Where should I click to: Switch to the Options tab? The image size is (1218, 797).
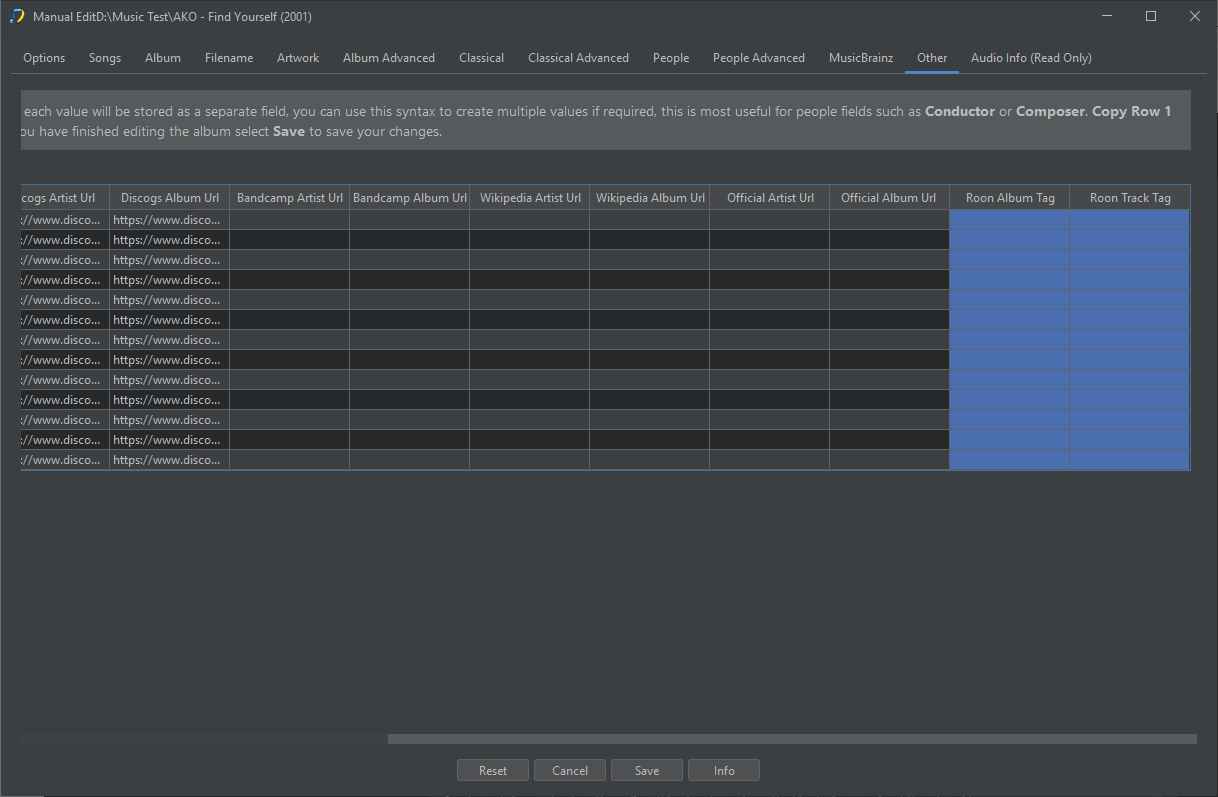coord(44,58)
